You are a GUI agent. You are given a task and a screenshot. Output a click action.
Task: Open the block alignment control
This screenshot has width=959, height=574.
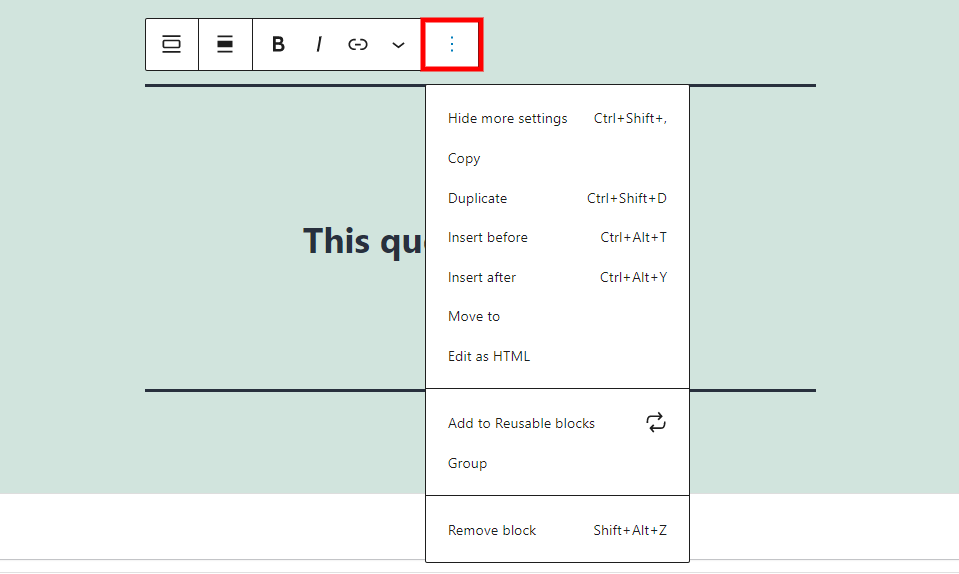(225, 44)
